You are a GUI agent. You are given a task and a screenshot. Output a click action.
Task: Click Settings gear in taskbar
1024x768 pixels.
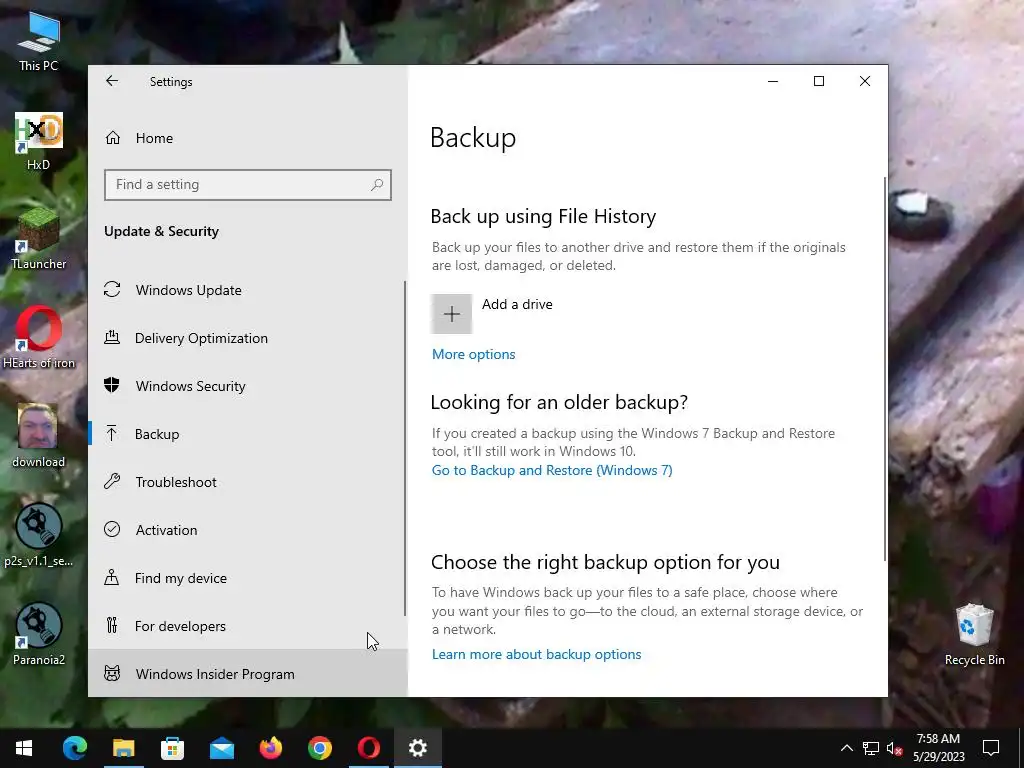pos(417,748)
